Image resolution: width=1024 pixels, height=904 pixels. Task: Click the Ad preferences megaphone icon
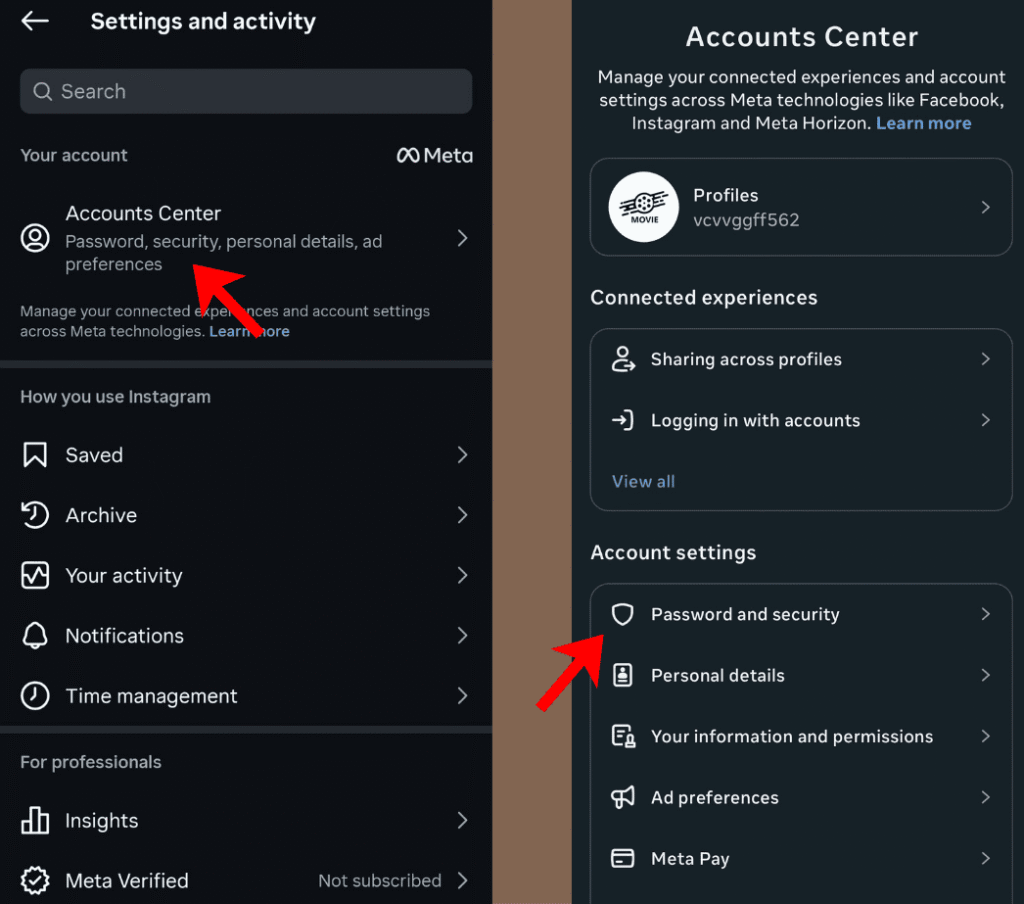623,797
